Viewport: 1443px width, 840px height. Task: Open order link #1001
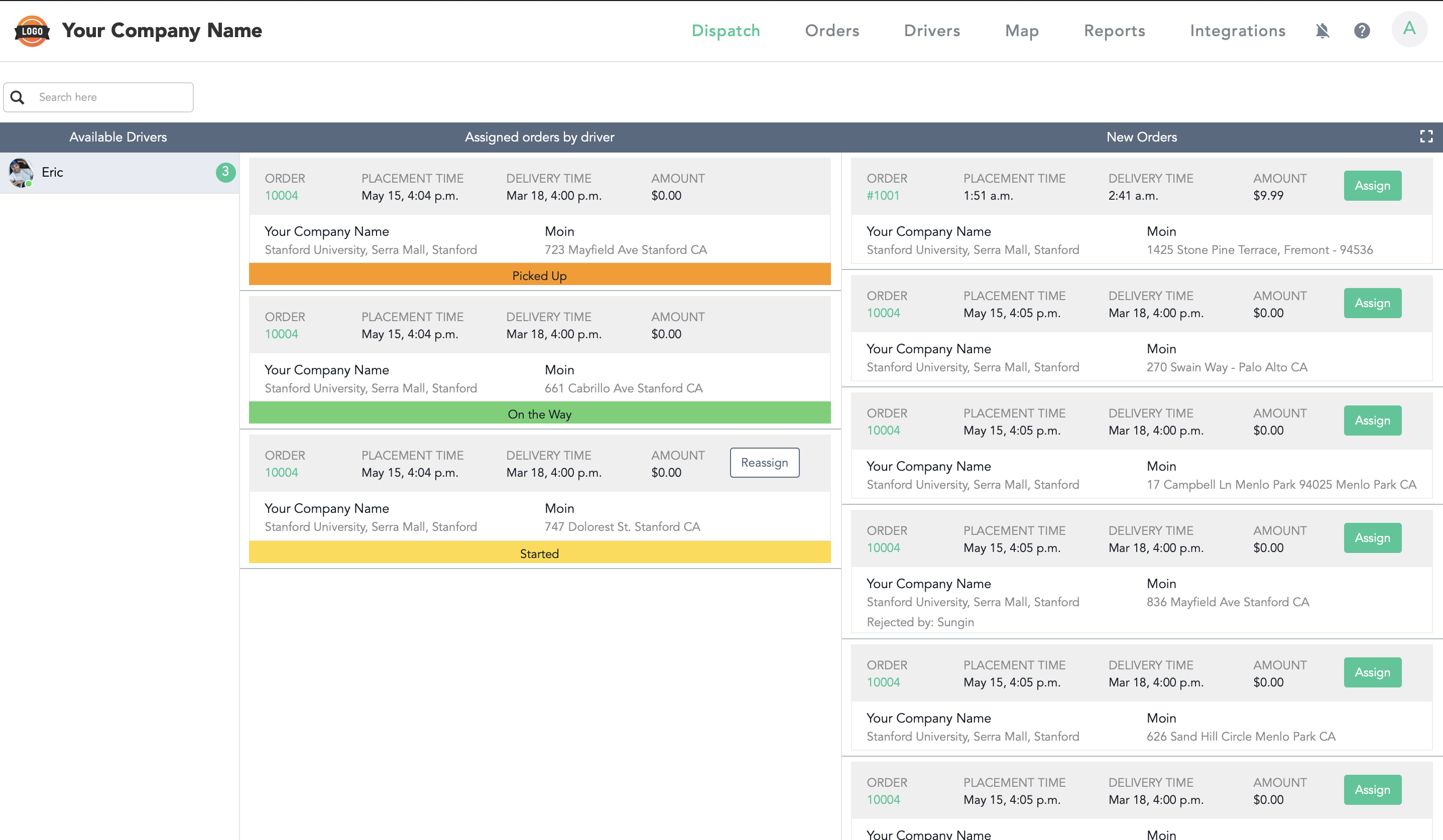(882, 196)
